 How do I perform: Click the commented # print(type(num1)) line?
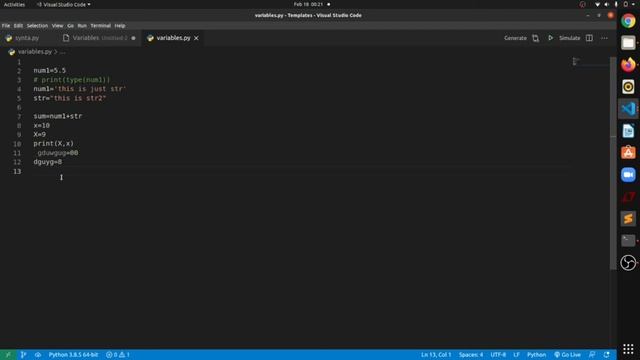pyautogui.click(x=71, y=80)
